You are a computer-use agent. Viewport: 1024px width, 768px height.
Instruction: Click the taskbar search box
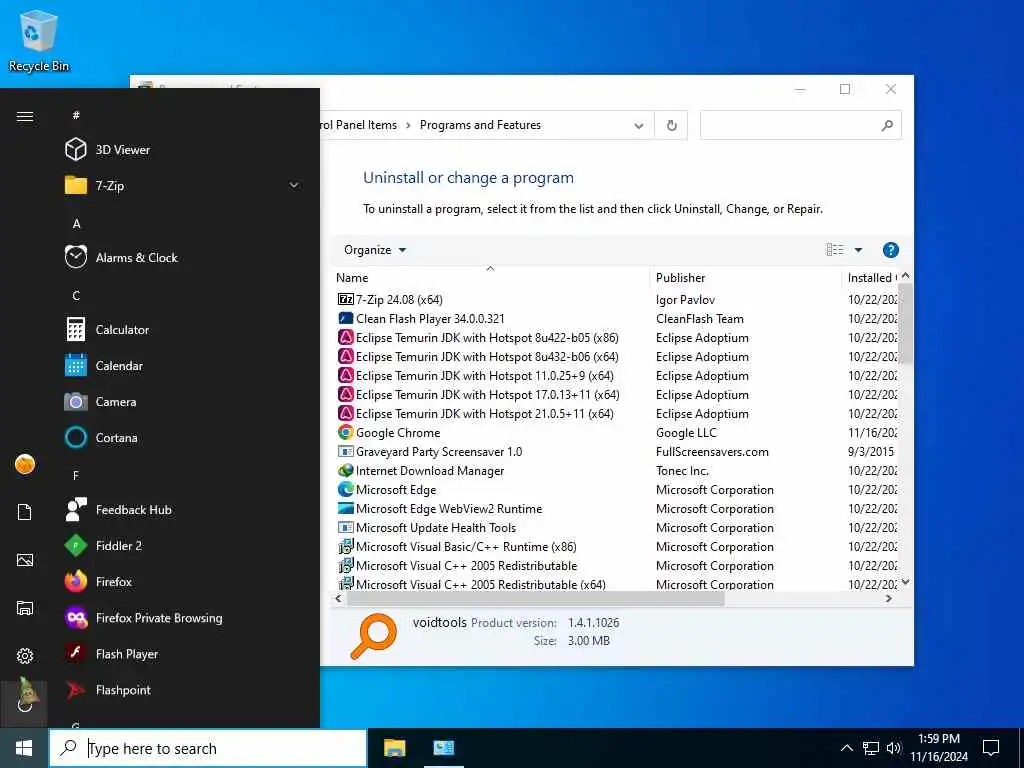(x=208, y=748)
